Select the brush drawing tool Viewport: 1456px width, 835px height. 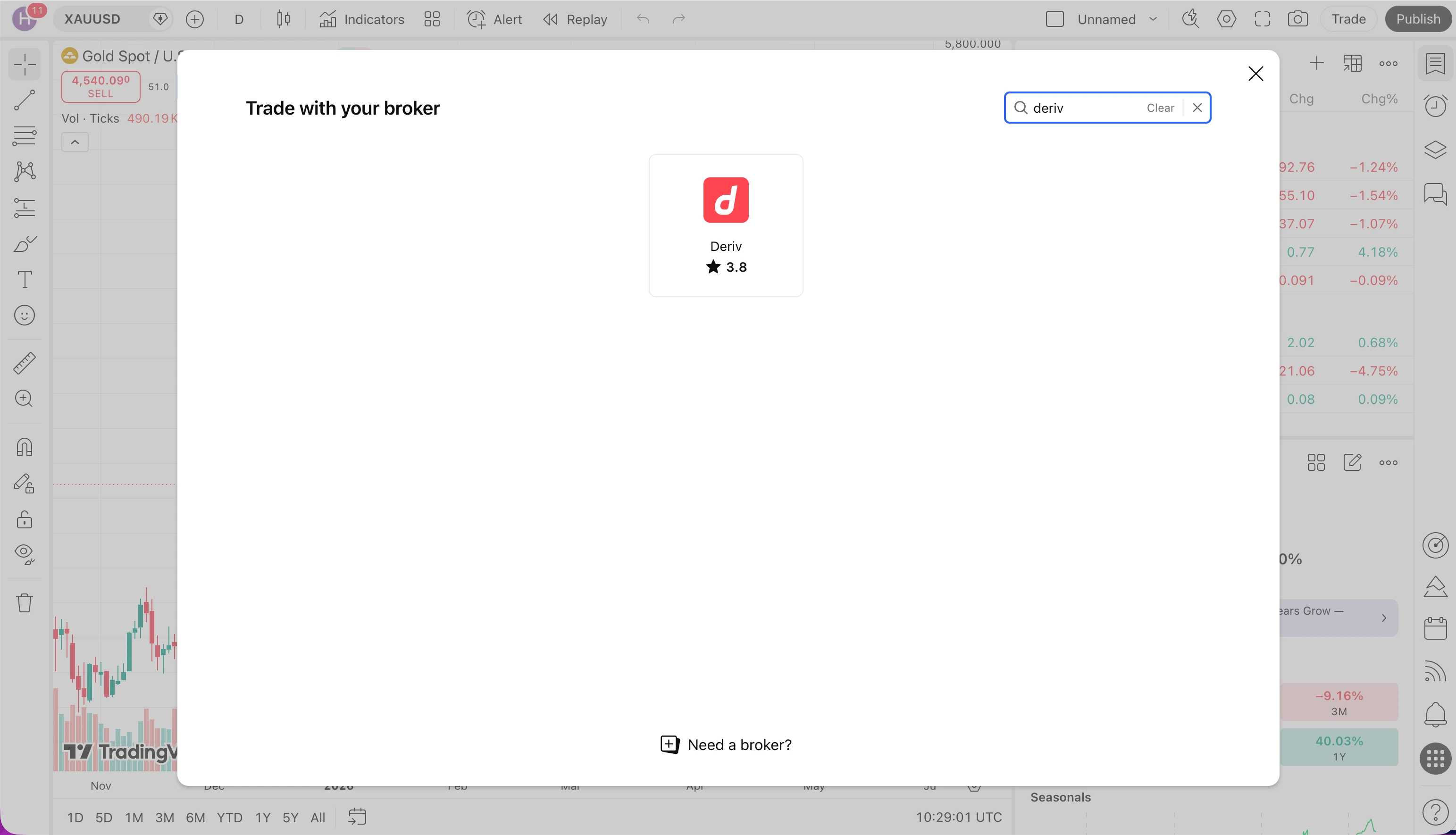coord(25,244)
